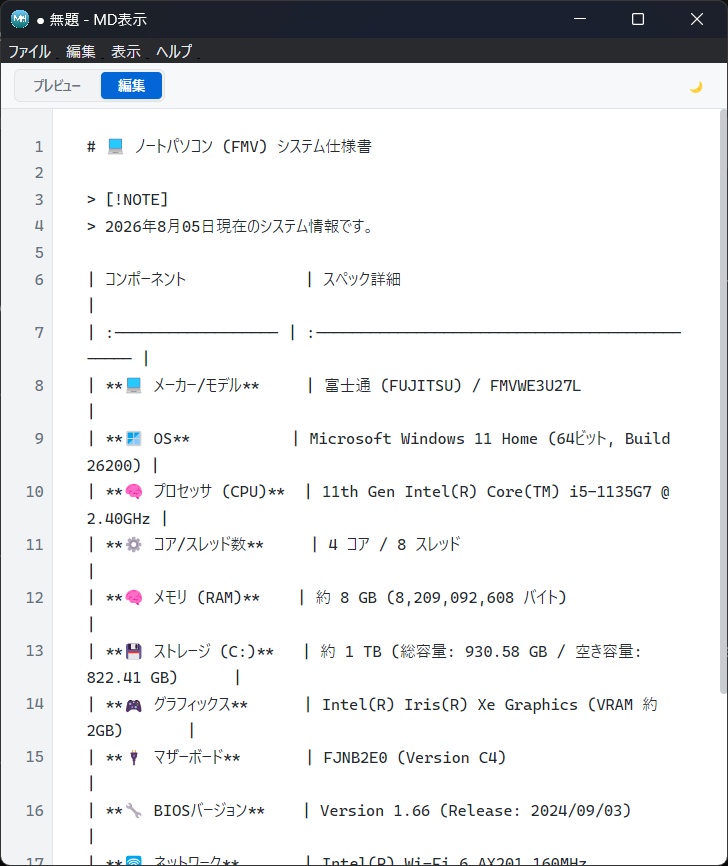Click the gear emoji before コア/スレッド数

134,545
